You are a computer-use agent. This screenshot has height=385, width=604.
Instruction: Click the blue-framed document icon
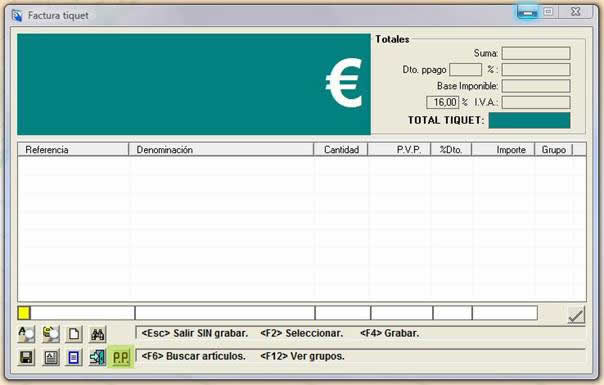click(x=74, y=357)
